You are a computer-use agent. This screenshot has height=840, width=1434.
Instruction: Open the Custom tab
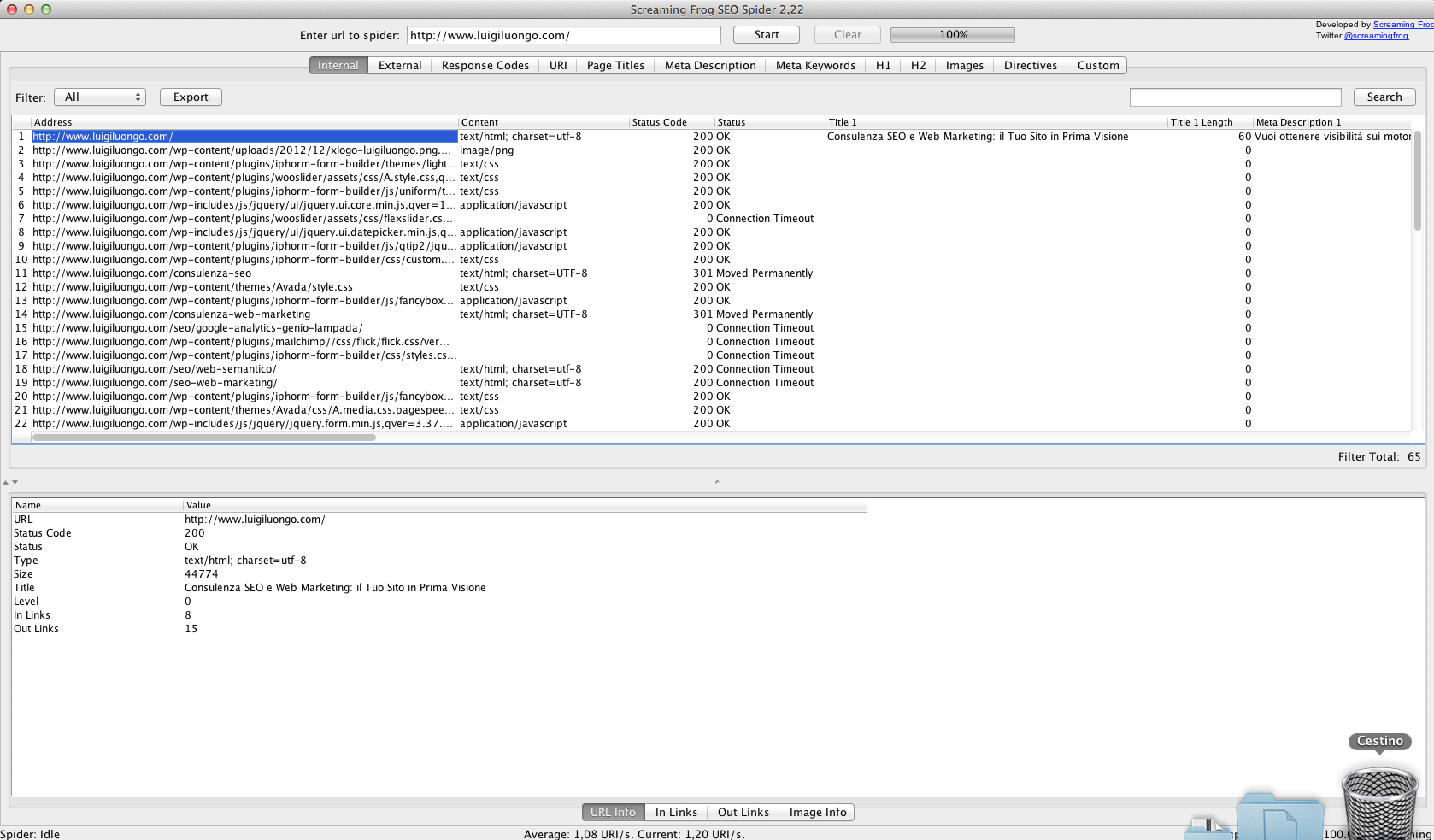1097,66
